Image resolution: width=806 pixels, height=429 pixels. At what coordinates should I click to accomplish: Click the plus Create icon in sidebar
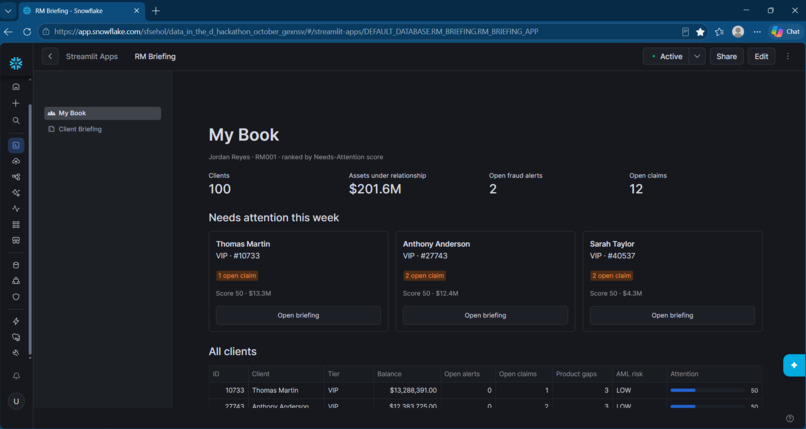click(x=16, y=103)
